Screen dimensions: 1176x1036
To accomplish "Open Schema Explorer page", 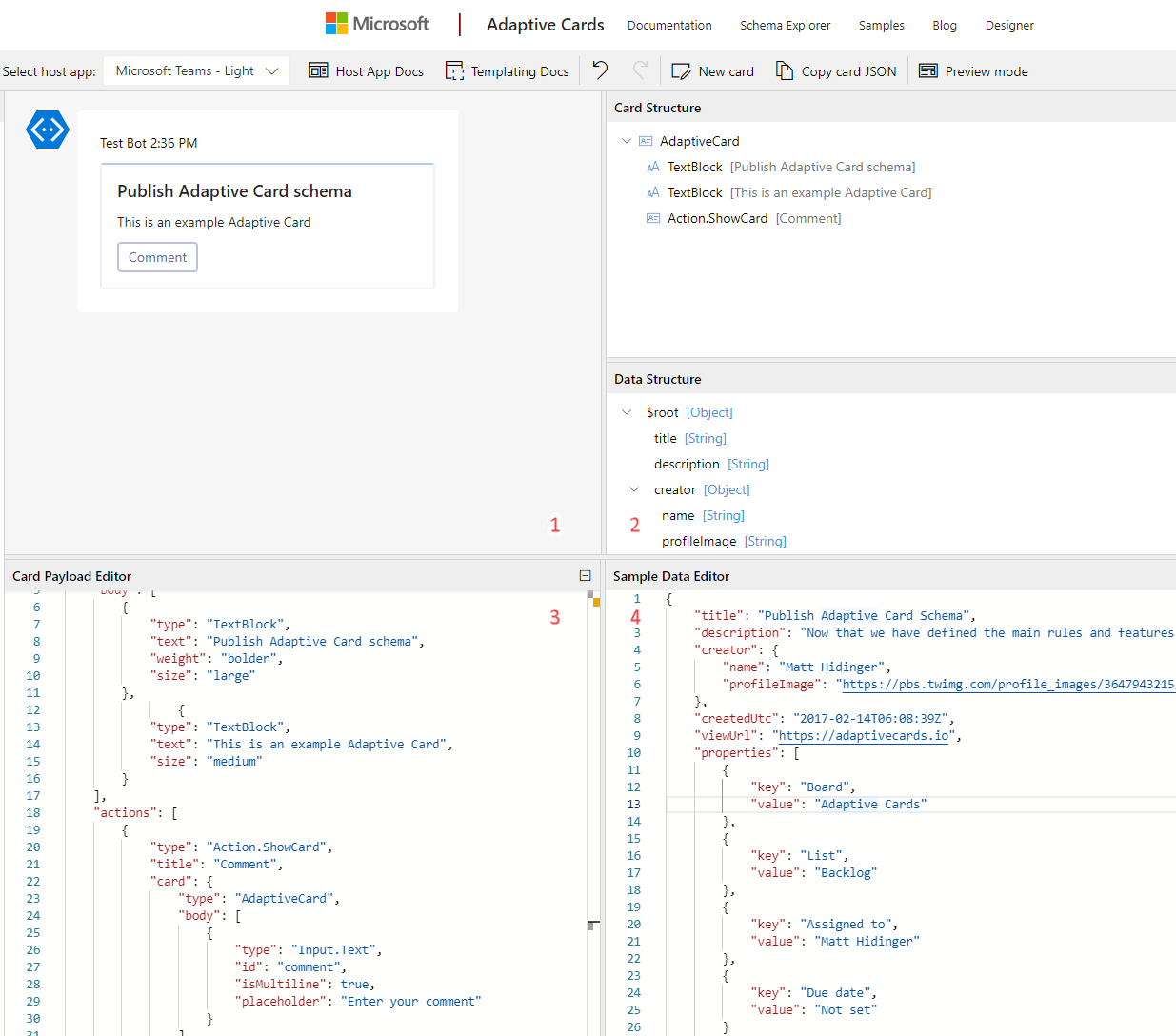I will point(786,26).
